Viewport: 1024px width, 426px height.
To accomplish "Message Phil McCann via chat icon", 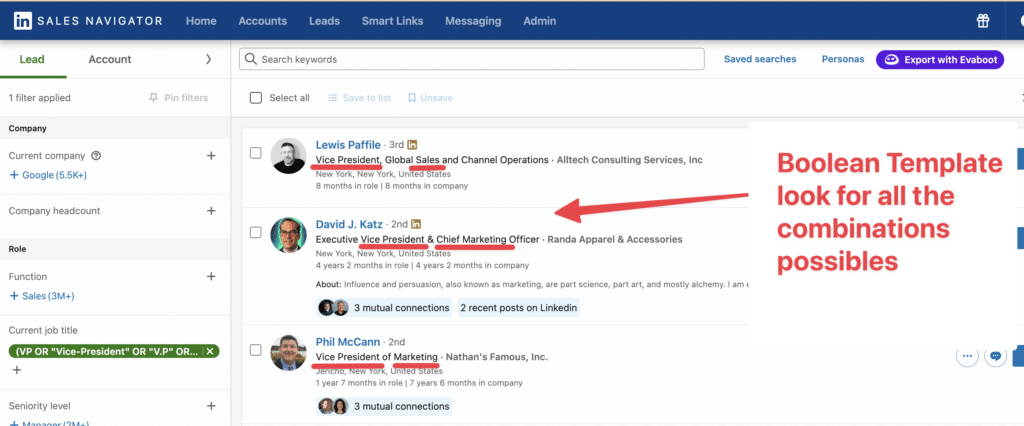I will [x=995, y=356].
